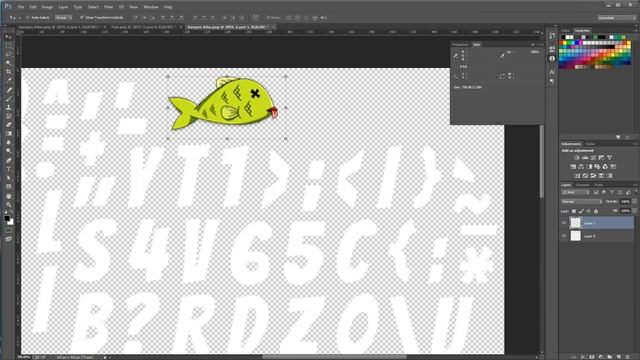Select the Hand tool

[x=9, y=196]
